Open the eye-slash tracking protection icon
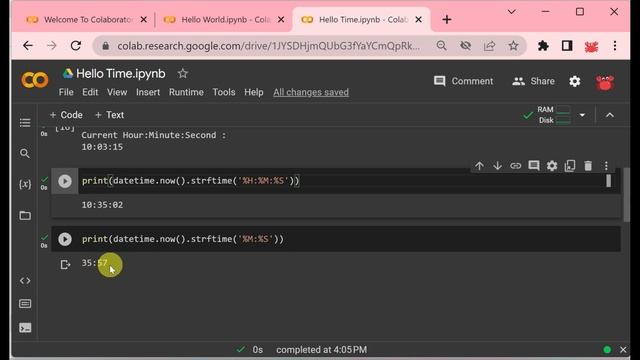The image size is (640, 360). (x=465, y=46)
